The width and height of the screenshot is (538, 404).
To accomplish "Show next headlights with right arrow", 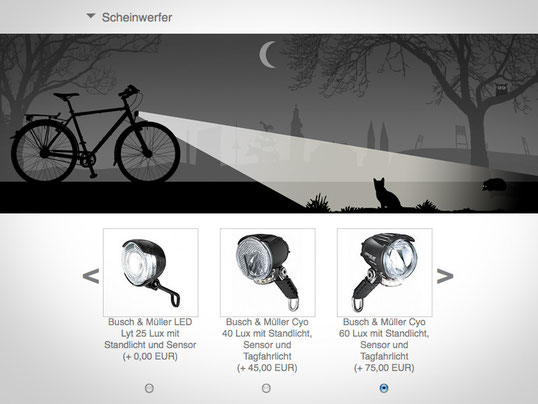I will [x=445, y=276].
